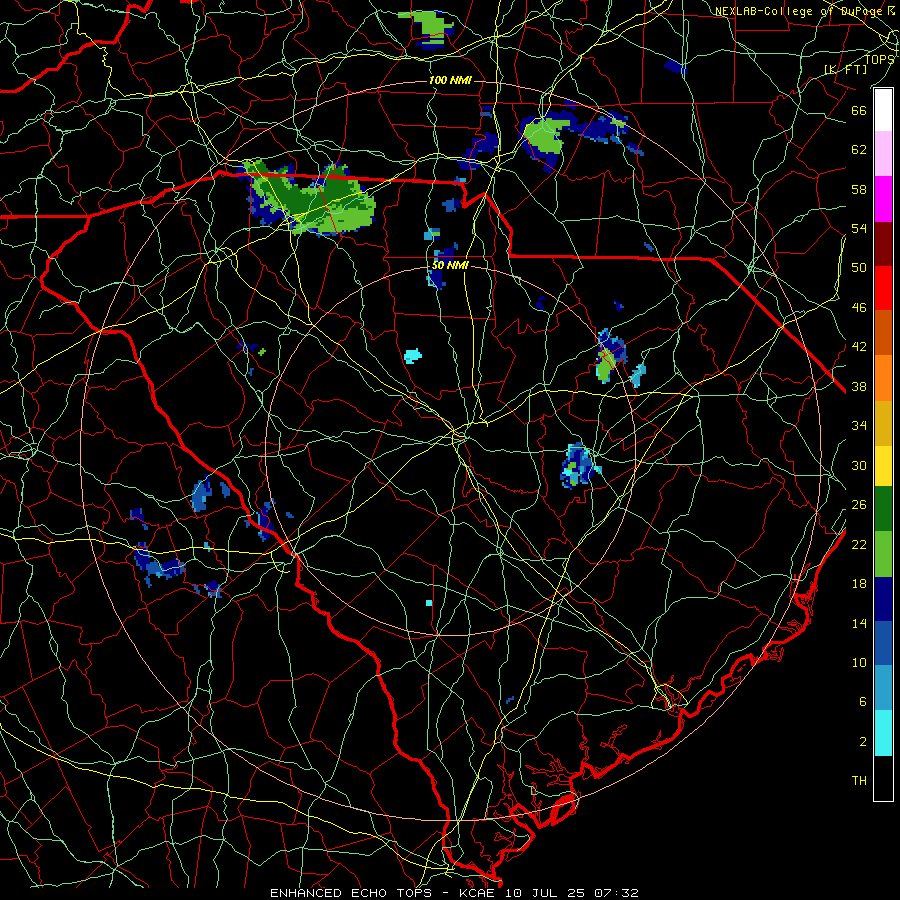Click the '58' legend value

pos(859,189)
